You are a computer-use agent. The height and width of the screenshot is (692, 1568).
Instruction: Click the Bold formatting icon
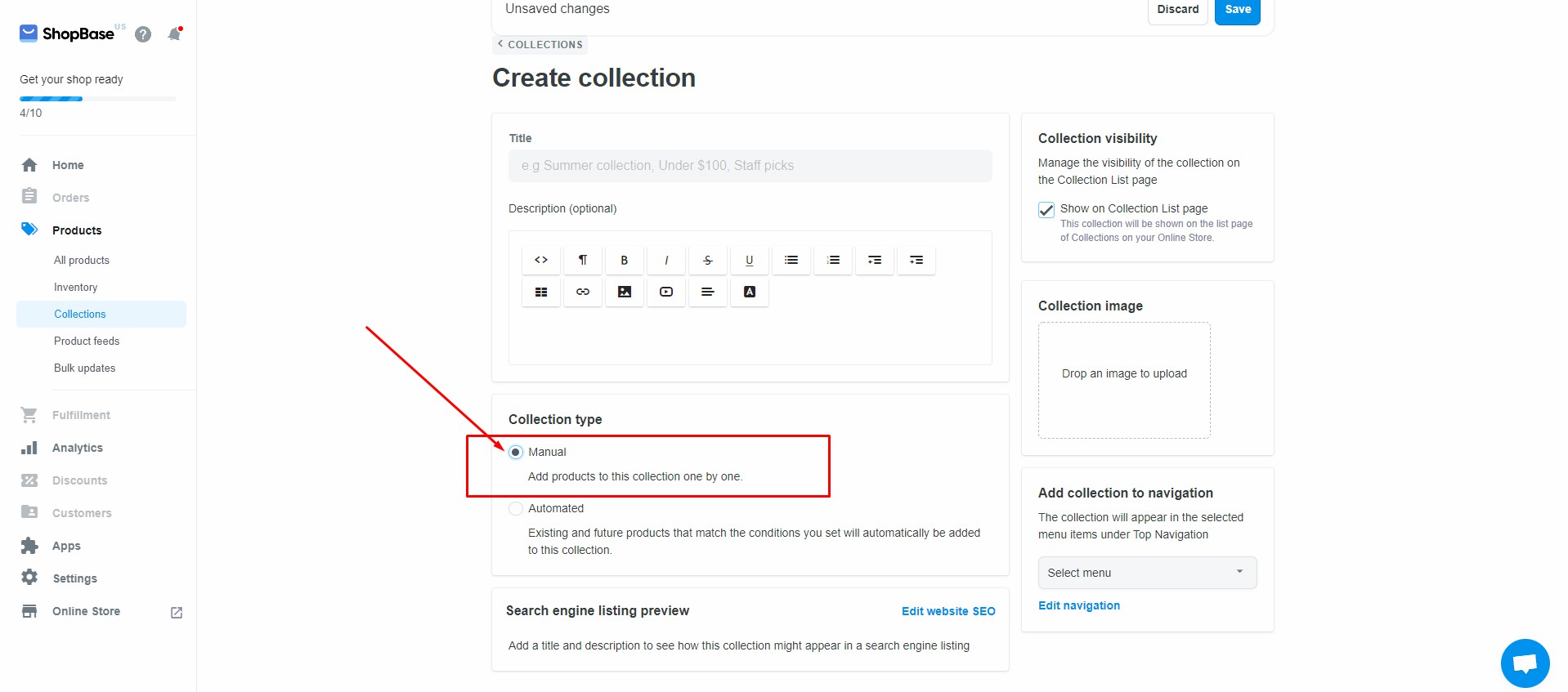click(x=624, y=260)
